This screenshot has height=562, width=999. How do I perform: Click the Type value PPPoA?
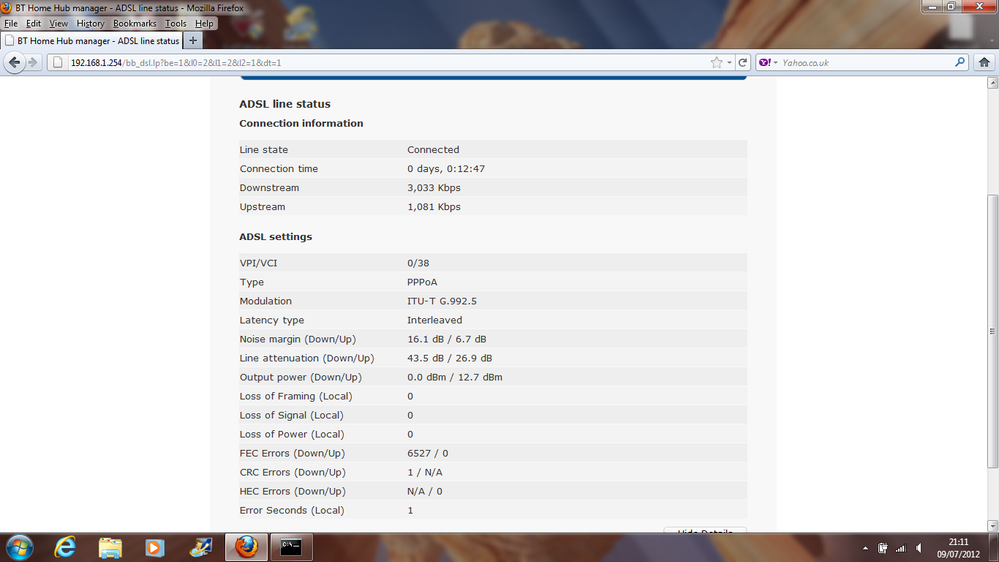422,282
